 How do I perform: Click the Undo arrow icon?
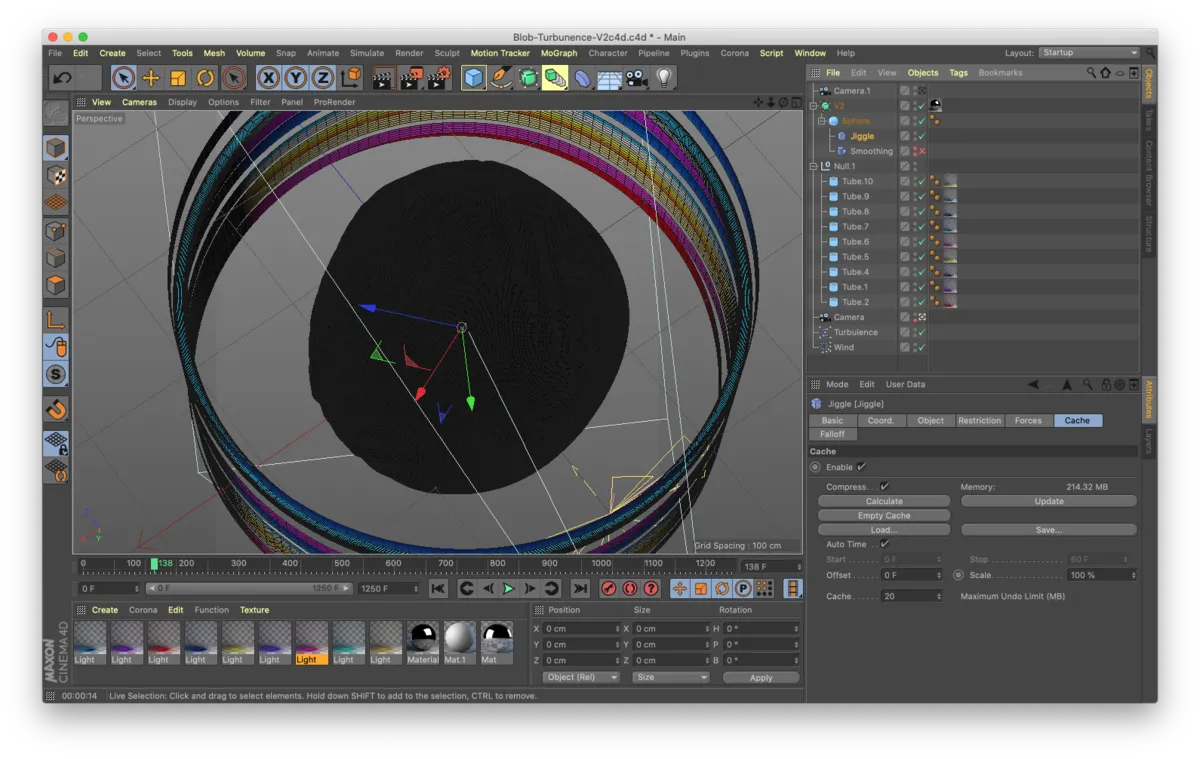pyautogui.click(x=62, y=78)
